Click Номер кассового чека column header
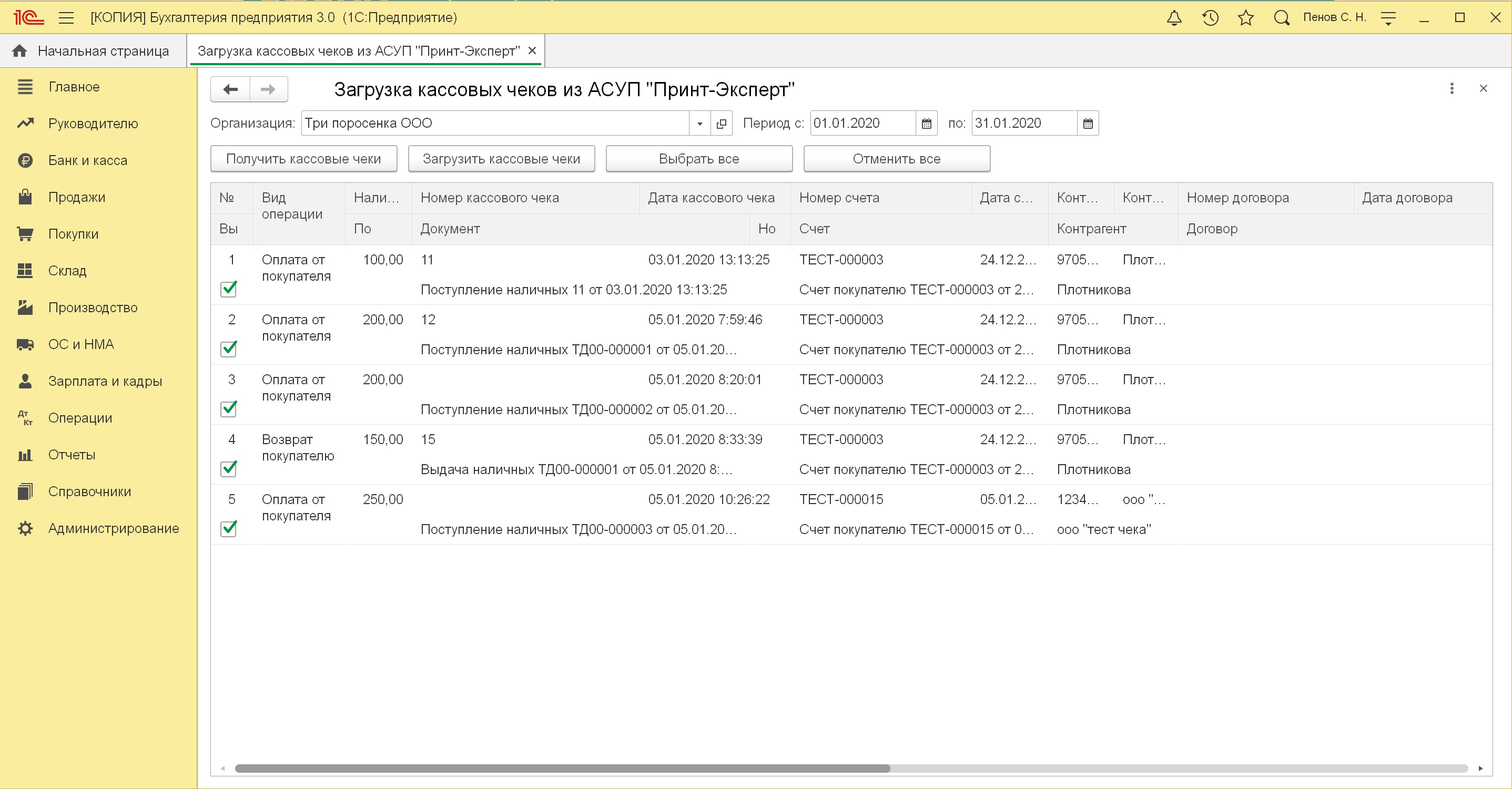The image size is (1512, 789). (525, 198)
